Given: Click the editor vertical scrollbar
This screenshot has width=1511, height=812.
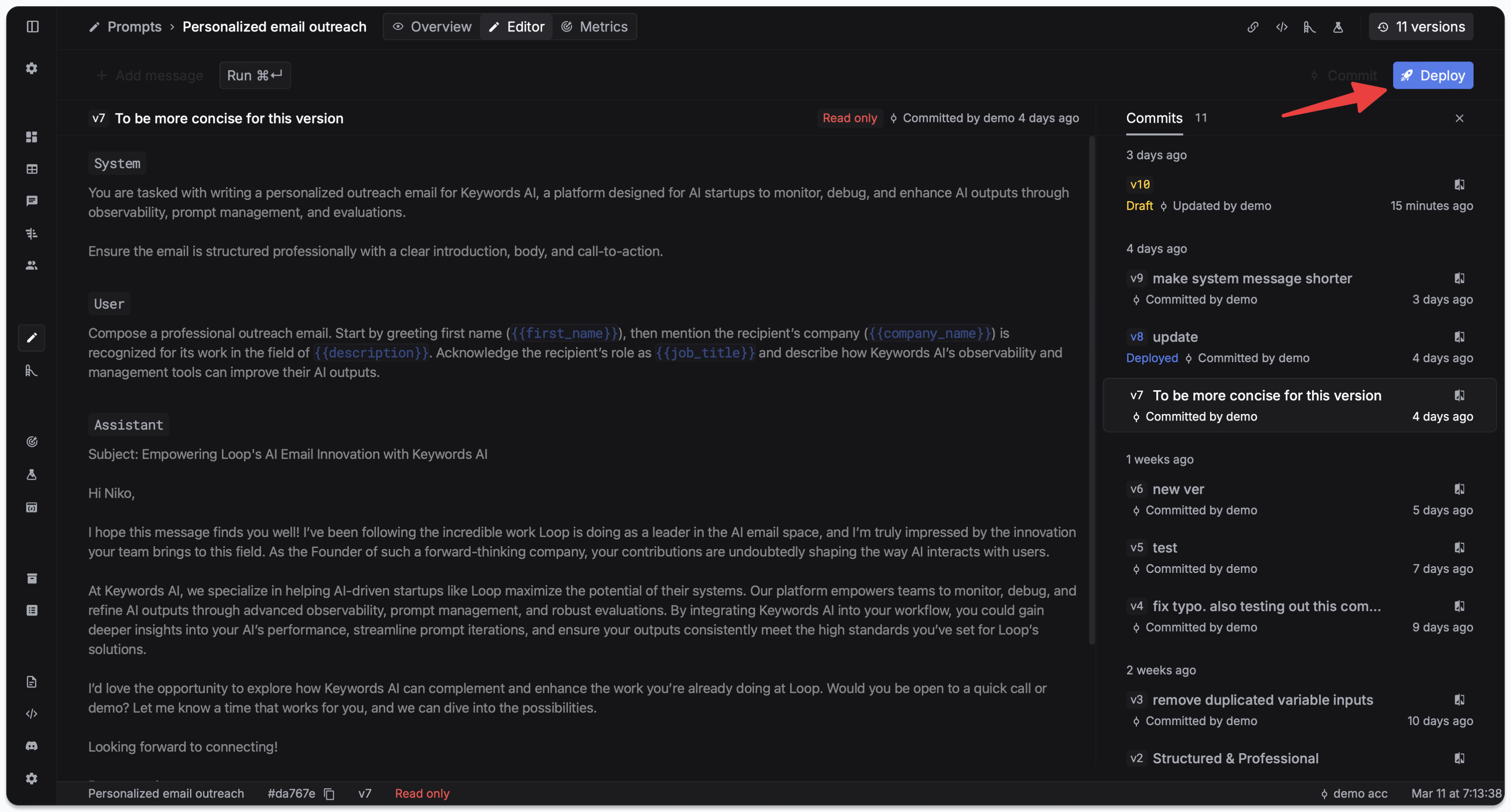Looking at the screenshot, I should pyautogui.click(x=1092, y=390).
